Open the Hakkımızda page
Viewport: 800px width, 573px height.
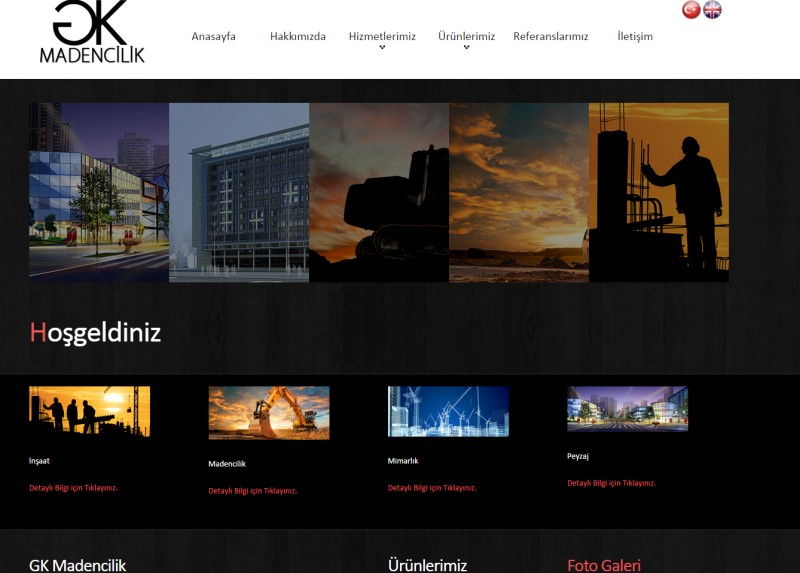coord(297,36)
